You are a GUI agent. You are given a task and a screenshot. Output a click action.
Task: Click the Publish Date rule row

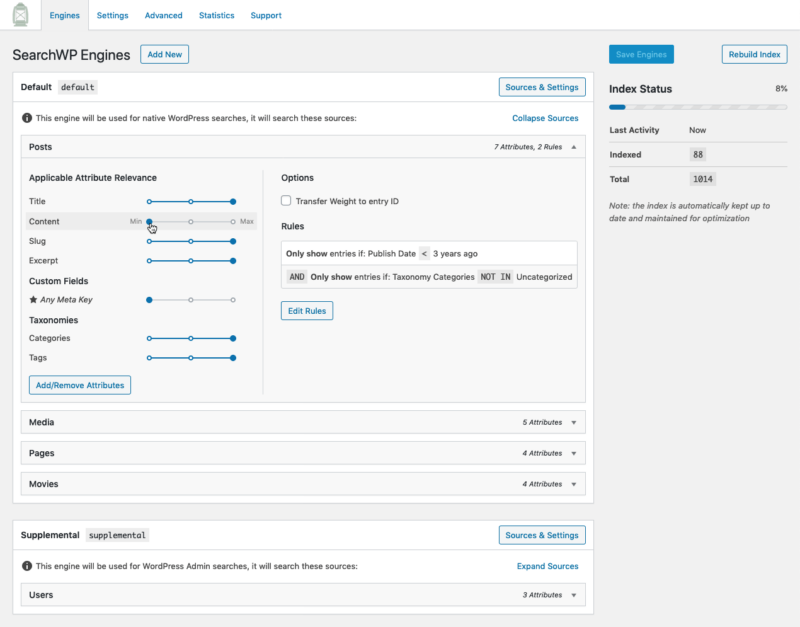(x=429, y=253)
